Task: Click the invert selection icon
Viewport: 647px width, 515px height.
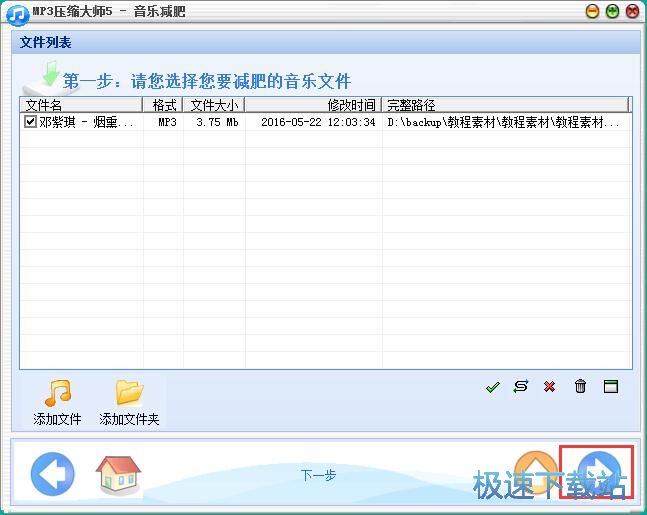Action: (x=521, y=387)
